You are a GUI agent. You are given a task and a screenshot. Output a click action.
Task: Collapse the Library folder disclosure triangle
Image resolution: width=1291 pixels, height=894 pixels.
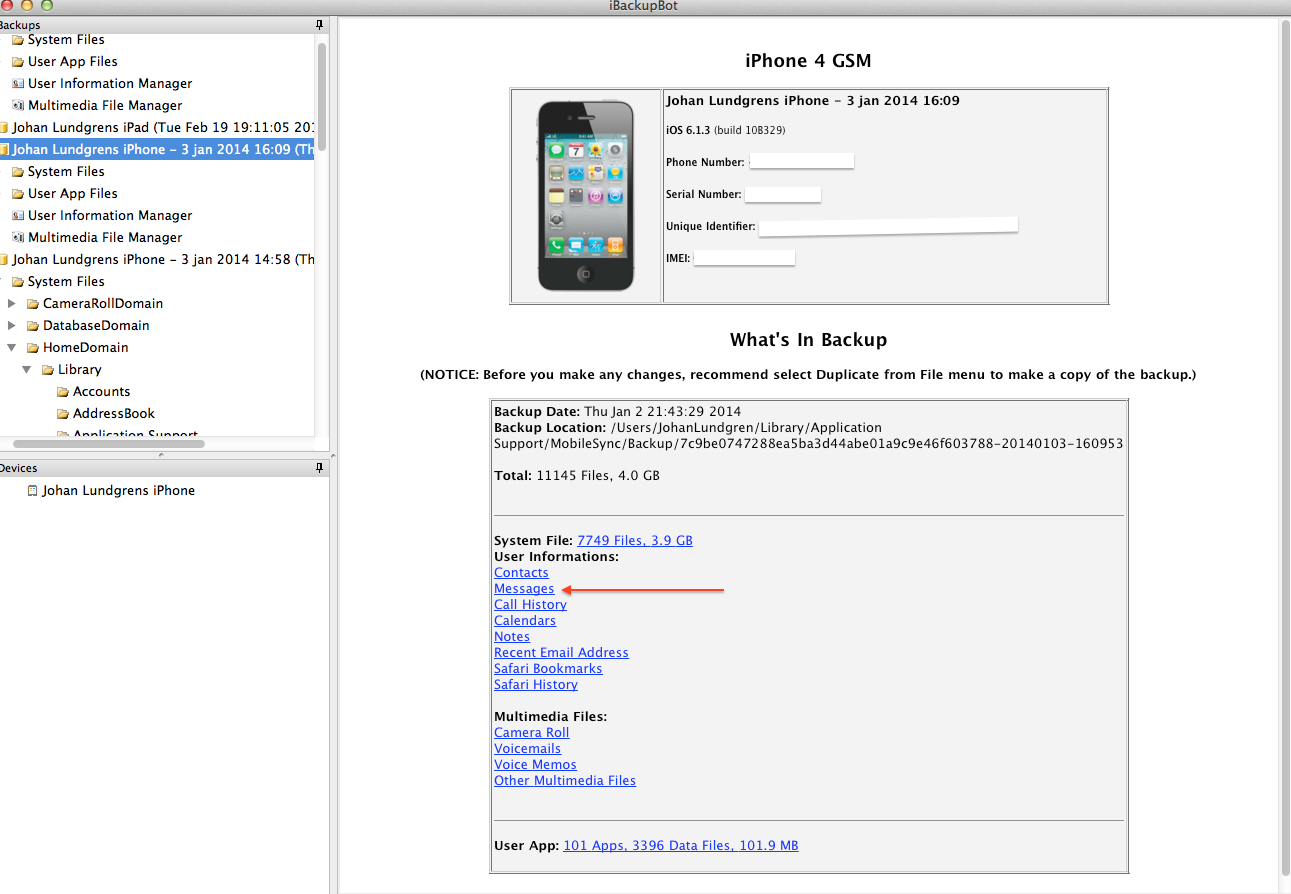pos(26,370)
